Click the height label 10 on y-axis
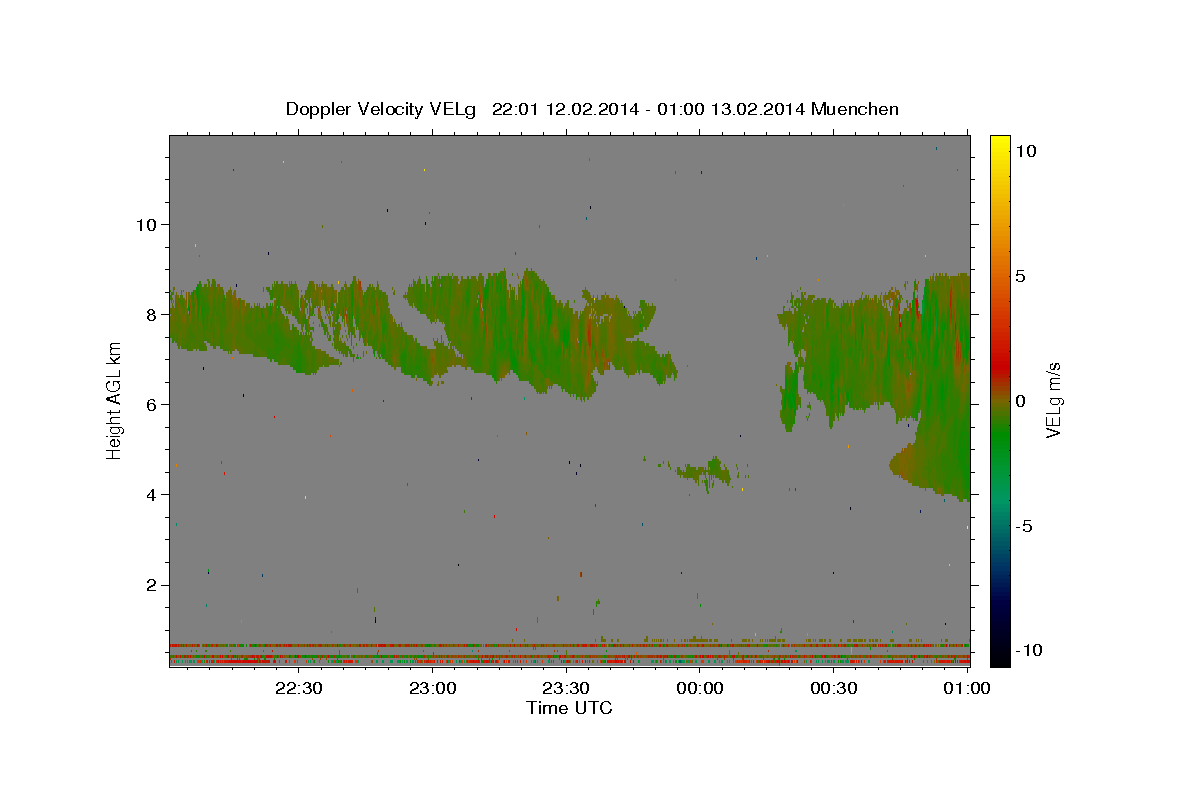 click(145, 224)
